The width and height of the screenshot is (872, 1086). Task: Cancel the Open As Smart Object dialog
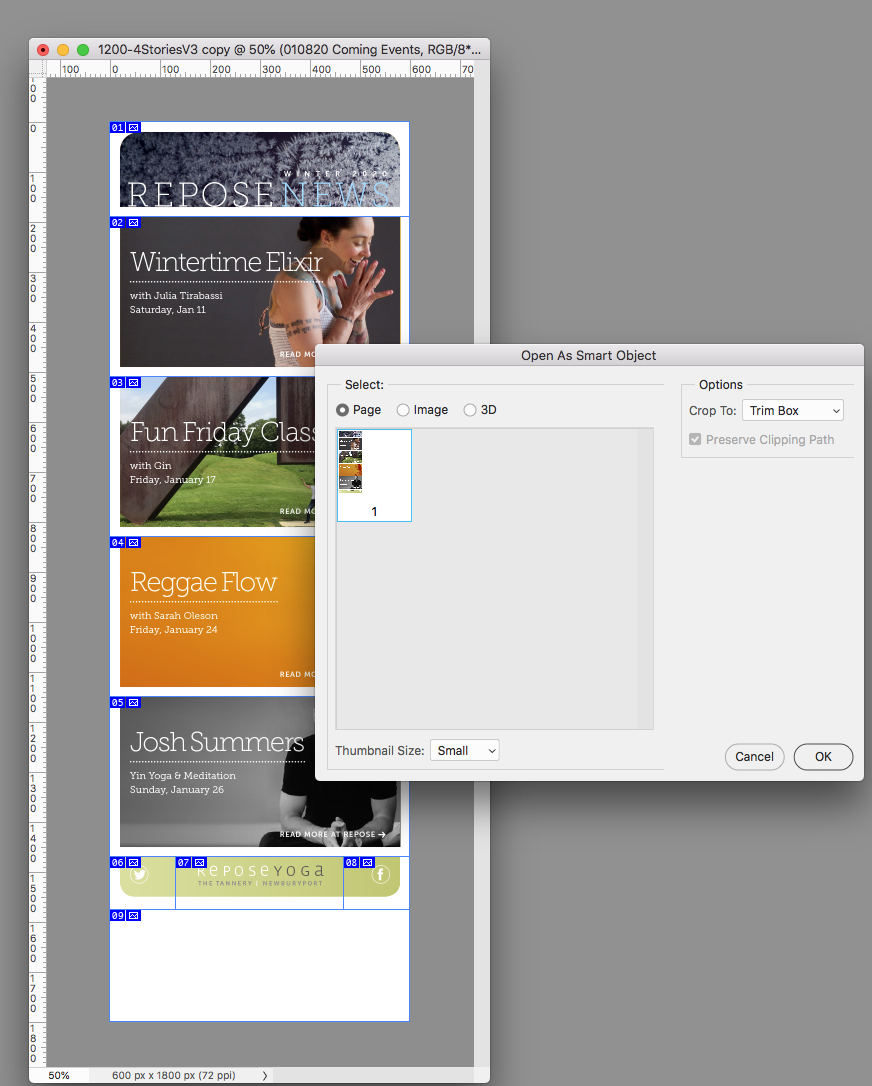pos(754,757)
